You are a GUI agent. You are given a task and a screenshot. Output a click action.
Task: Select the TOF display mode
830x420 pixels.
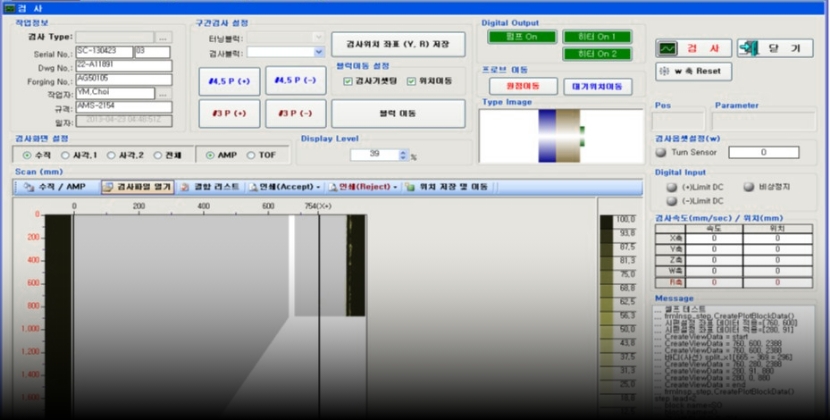(250, 155)
